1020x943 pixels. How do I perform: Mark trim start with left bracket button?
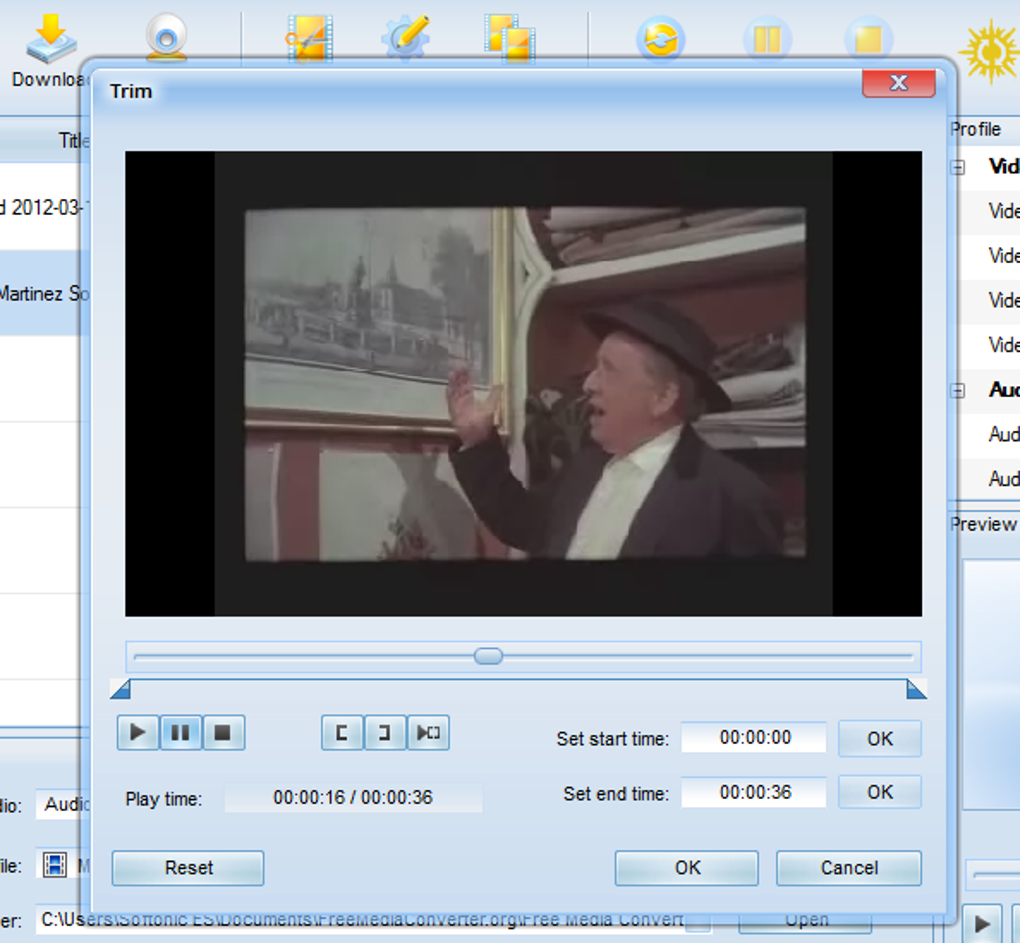[x=342, y=733]
